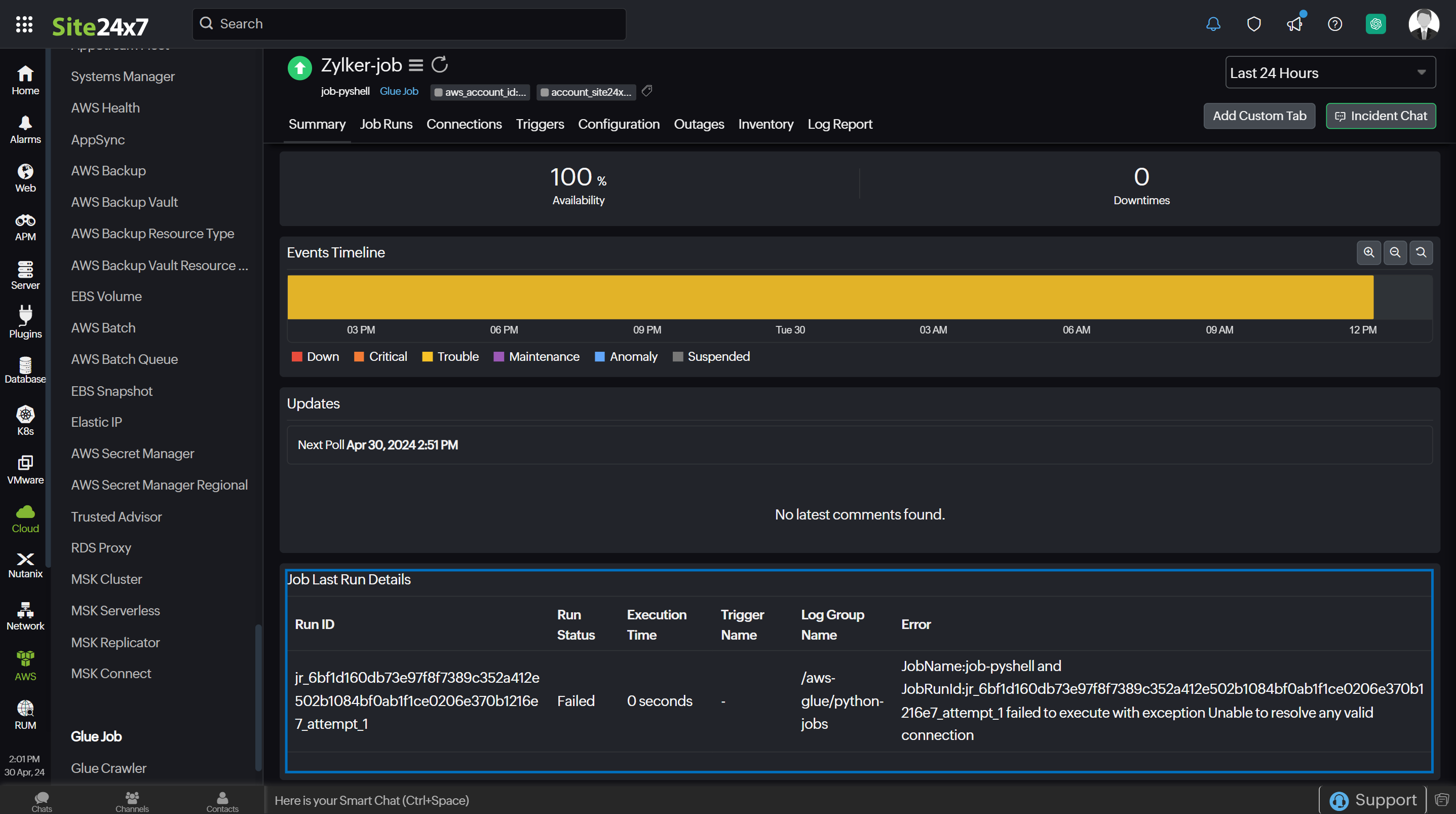Switch to the Job Runs tab
The height and width of the screenshot is (814, 1456).
[386, 124]
